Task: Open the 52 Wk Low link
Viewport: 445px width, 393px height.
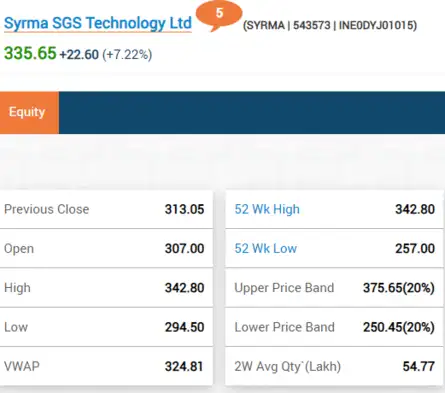Action: click(x=266, y=249)
